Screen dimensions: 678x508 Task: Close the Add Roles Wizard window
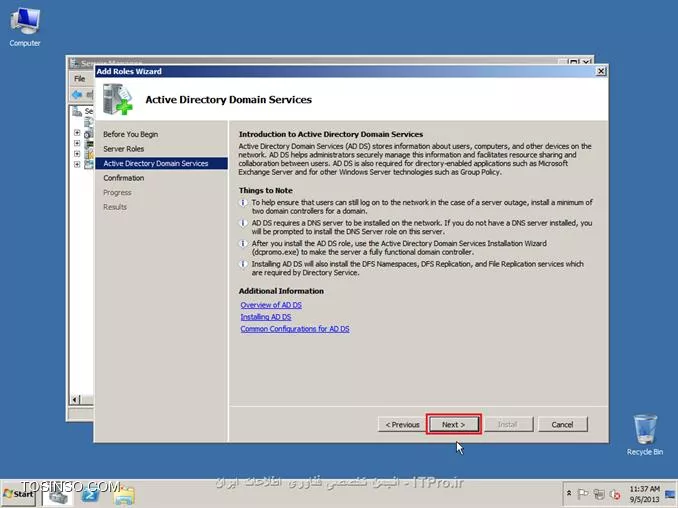click(601, 71)
